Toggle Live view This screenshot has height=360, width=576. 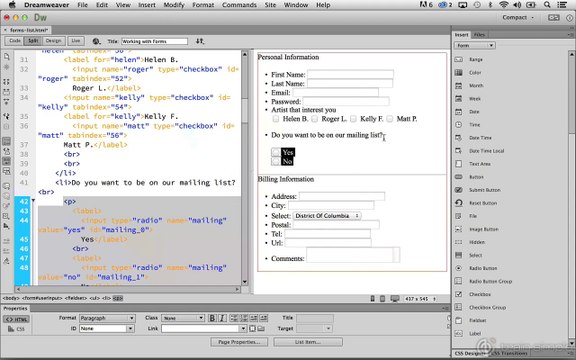[76, 41]
